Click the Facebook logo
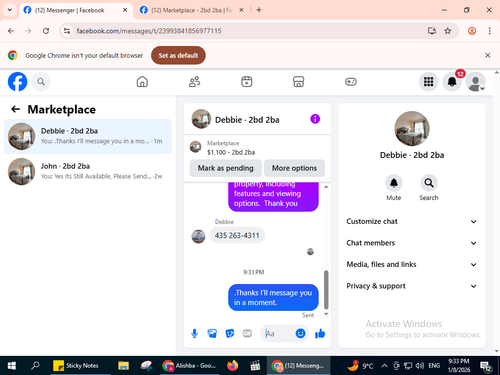The image size is (500, 375). coord(17,82)
